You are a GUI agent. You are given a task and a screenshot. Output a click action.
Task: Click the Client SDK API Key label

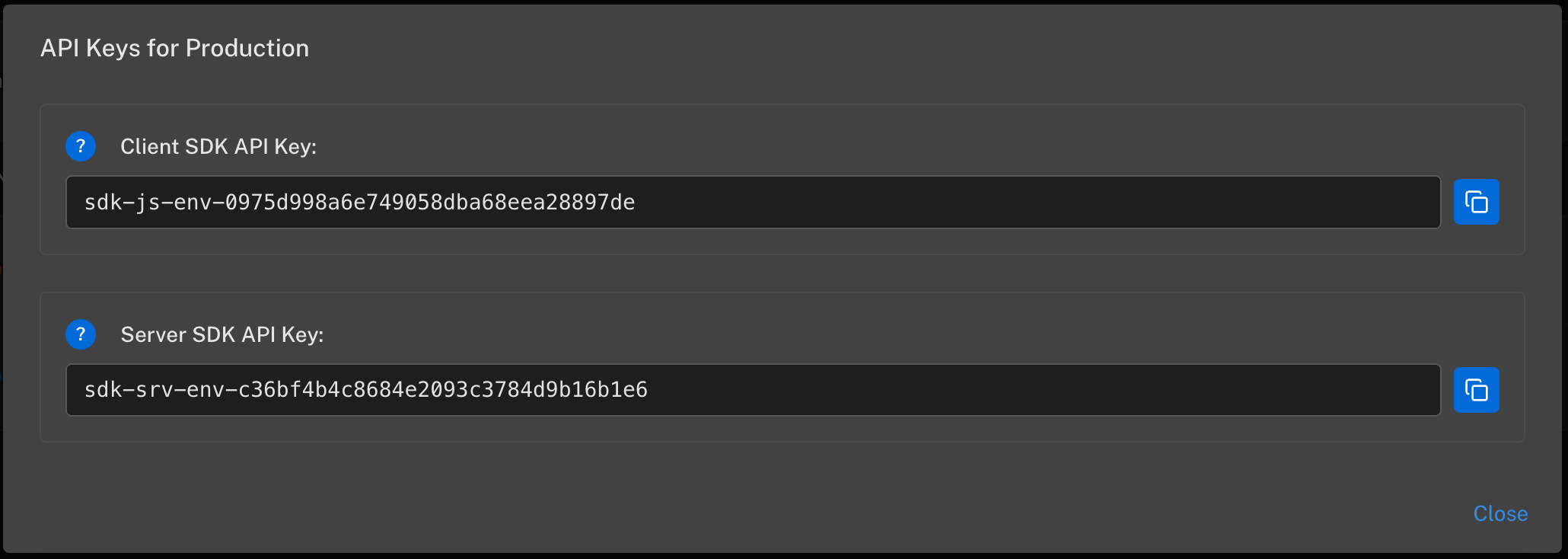[x=219, y=146]
